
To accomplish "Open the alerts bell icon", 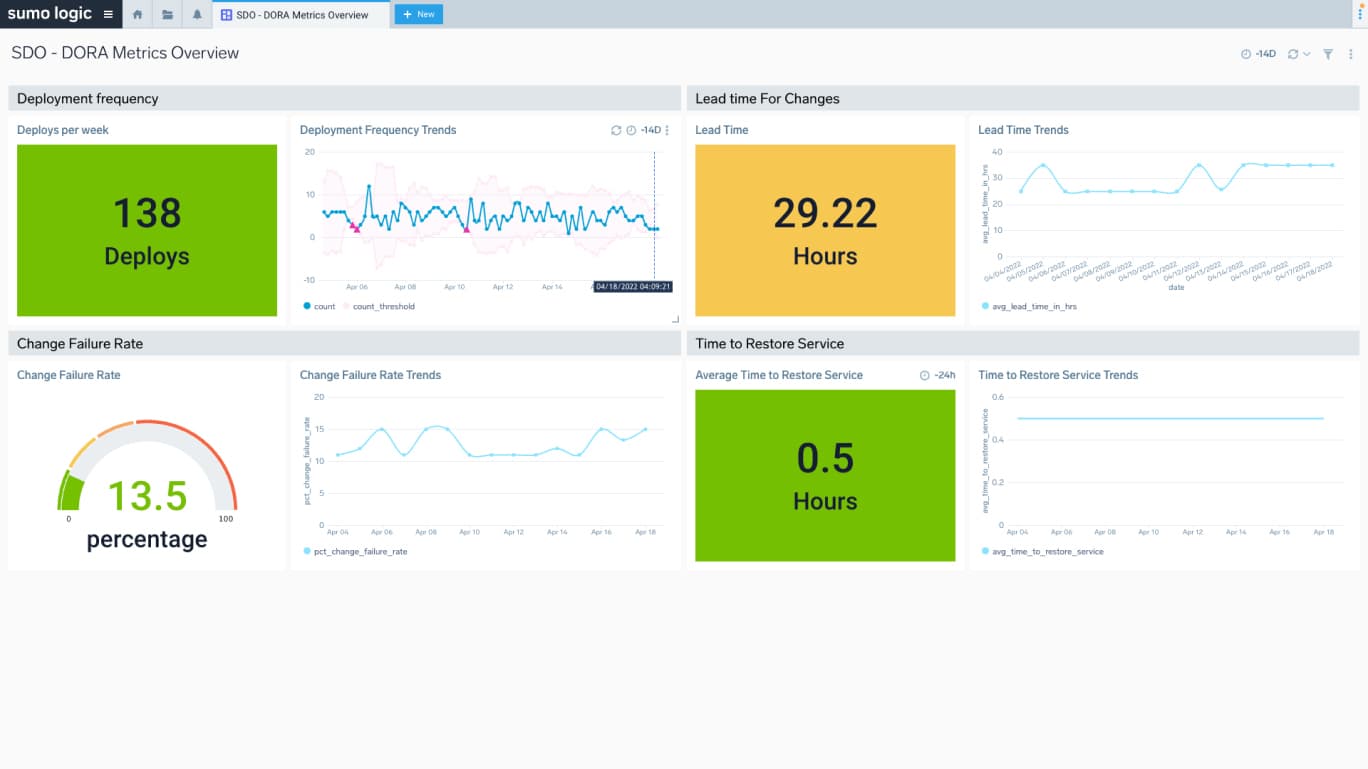I will click(x=197, y=14).
